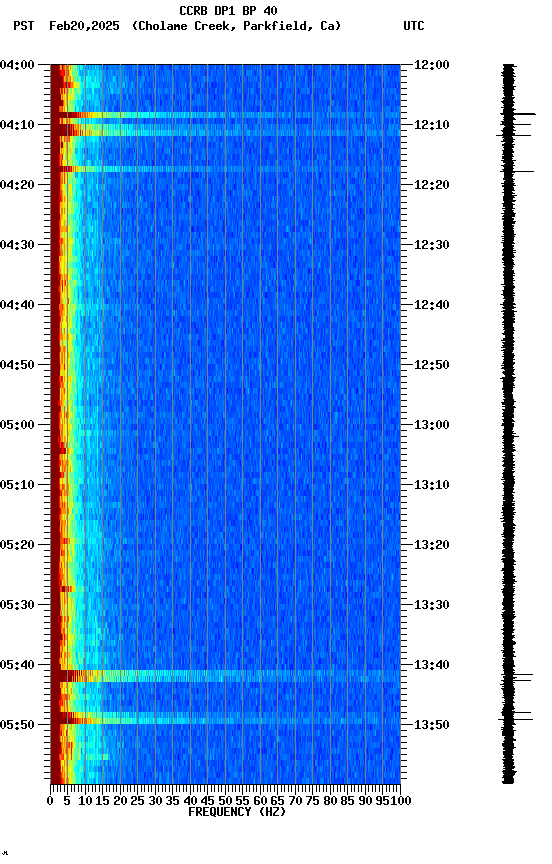Image resolution: width=552 pixels, height=864 pixels.
Task: Click the 05:40 PST time label
Action: click(x=17, y=665)
